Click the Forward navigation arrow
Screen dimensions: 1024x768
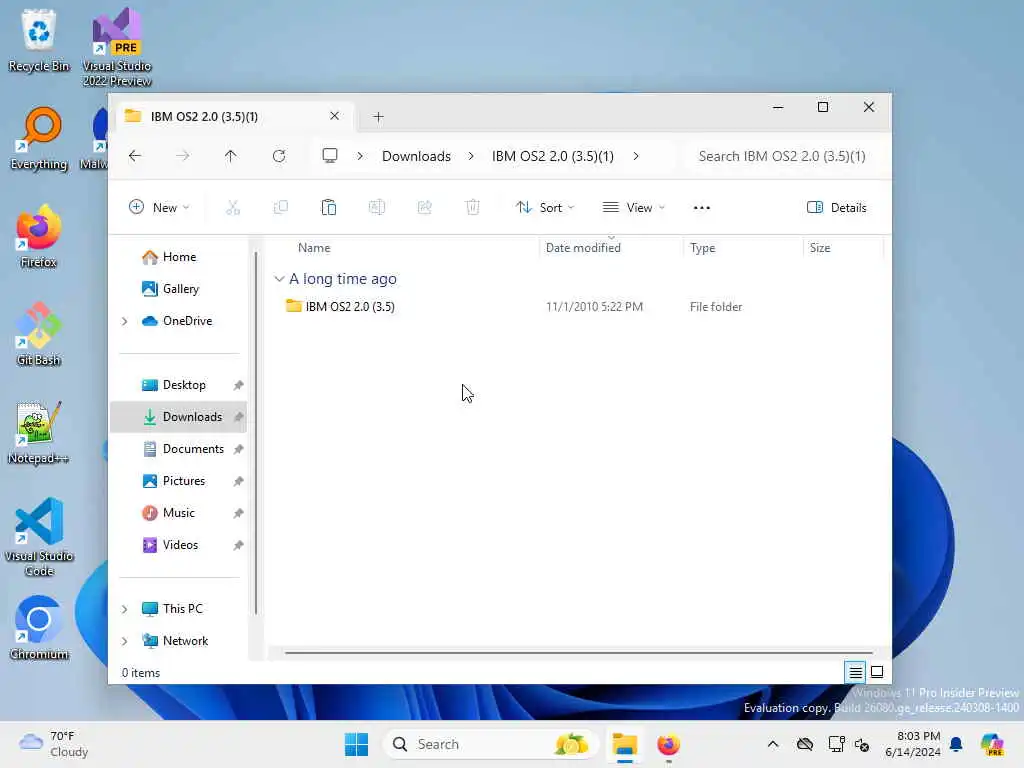183,156
